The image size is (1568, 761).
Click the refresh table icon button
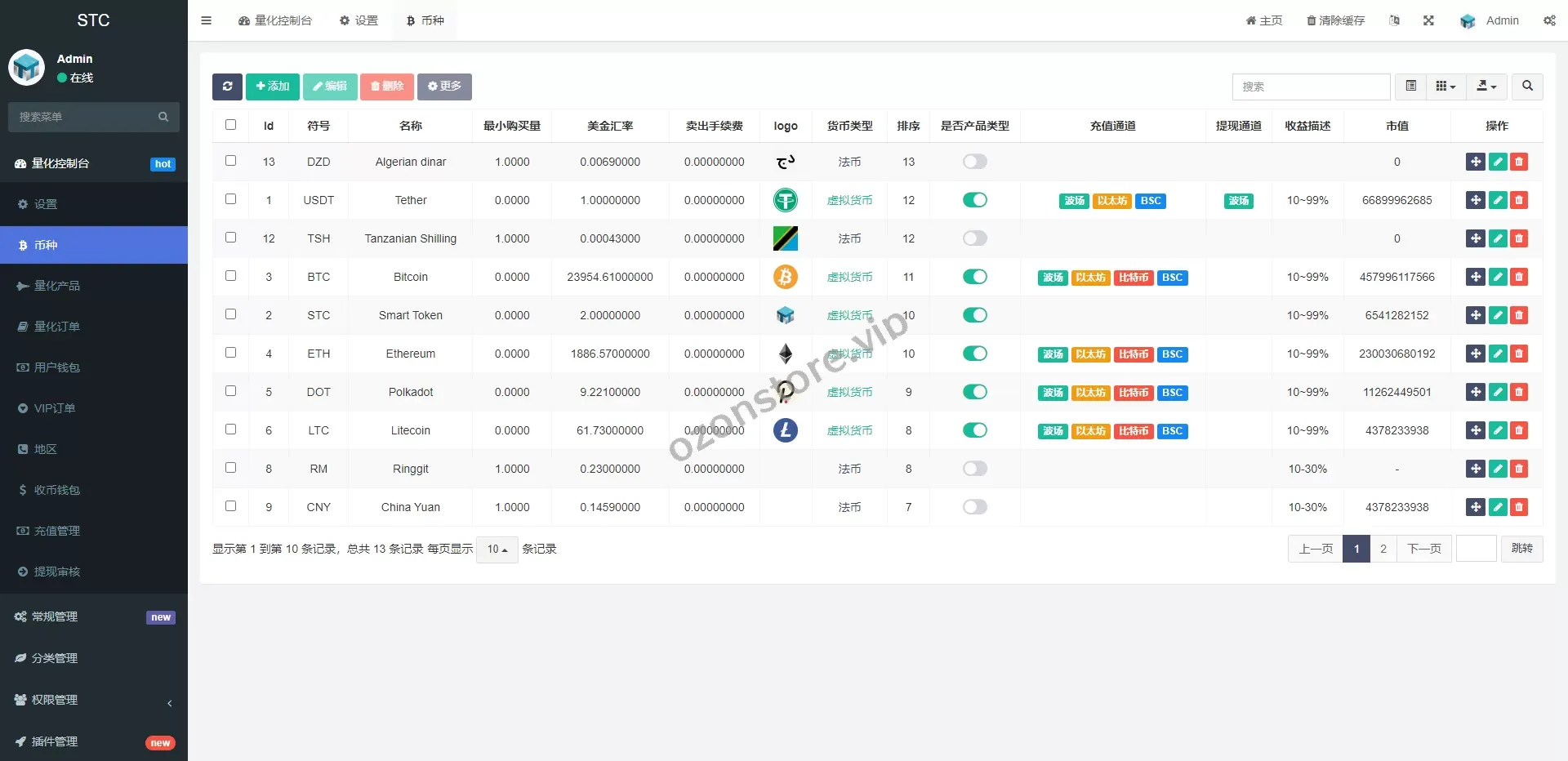[227, 87]
